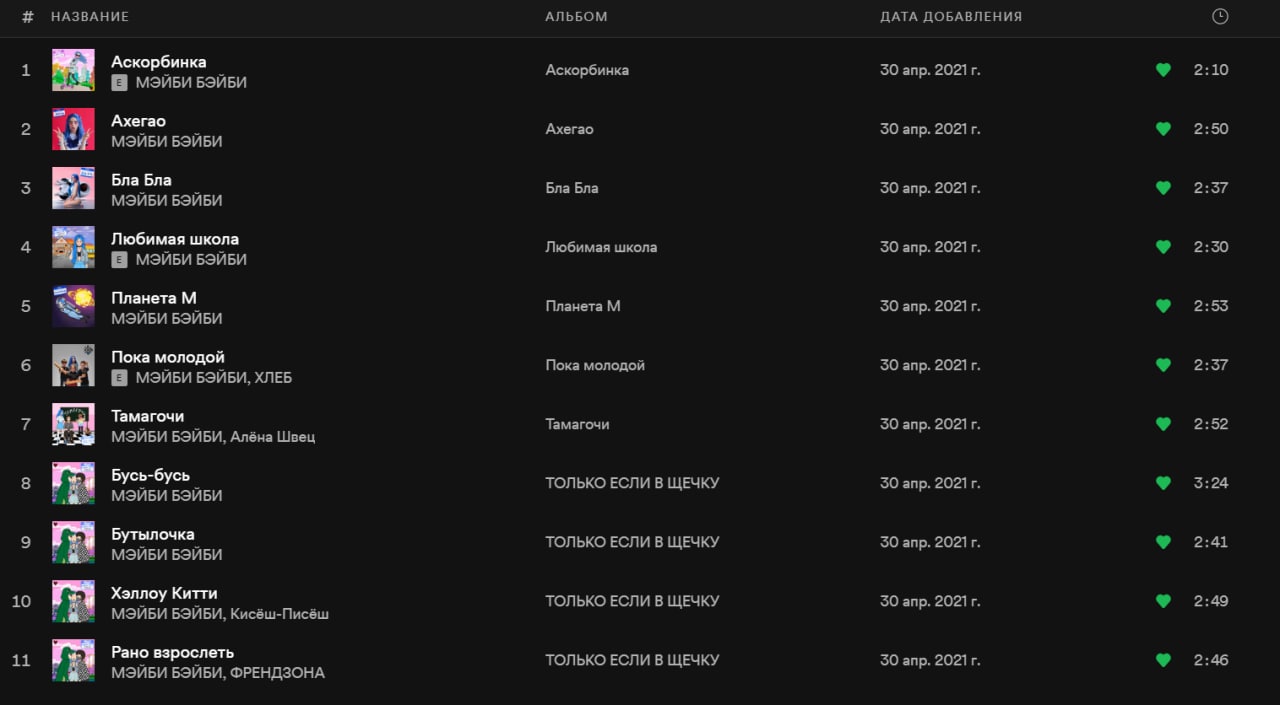Sort by the ДАТА ДОБАВЛЕНИЯ column header

(951, 17)
